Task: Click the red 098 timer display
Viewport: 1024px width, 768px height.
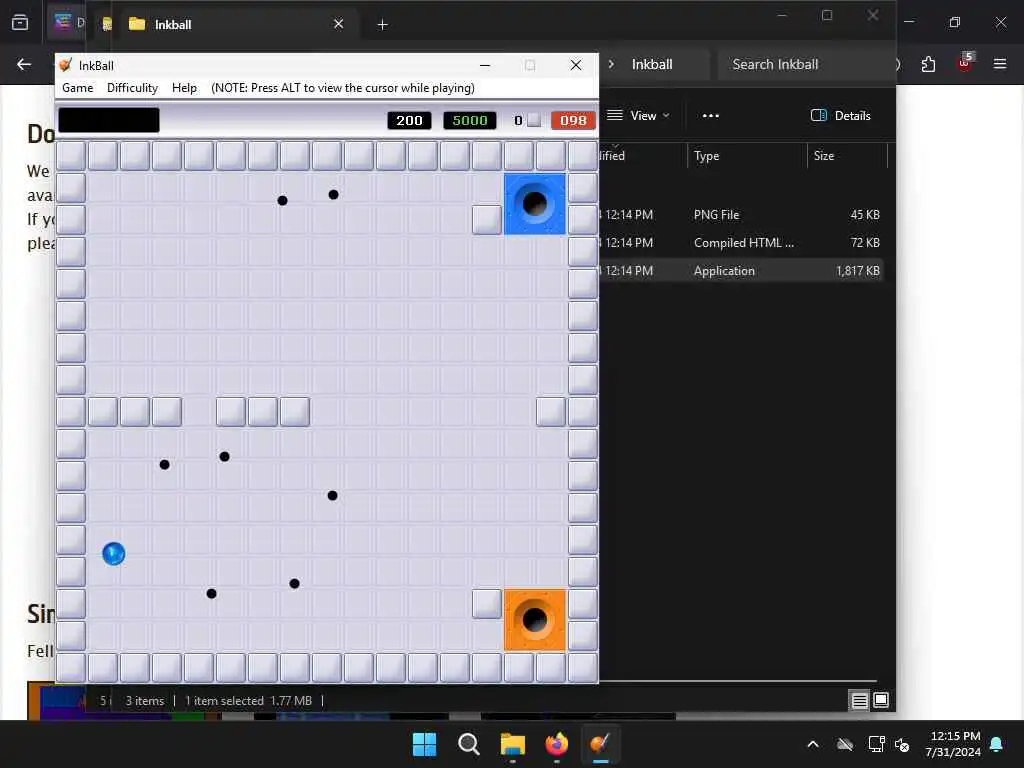Action: coord(573,120)
